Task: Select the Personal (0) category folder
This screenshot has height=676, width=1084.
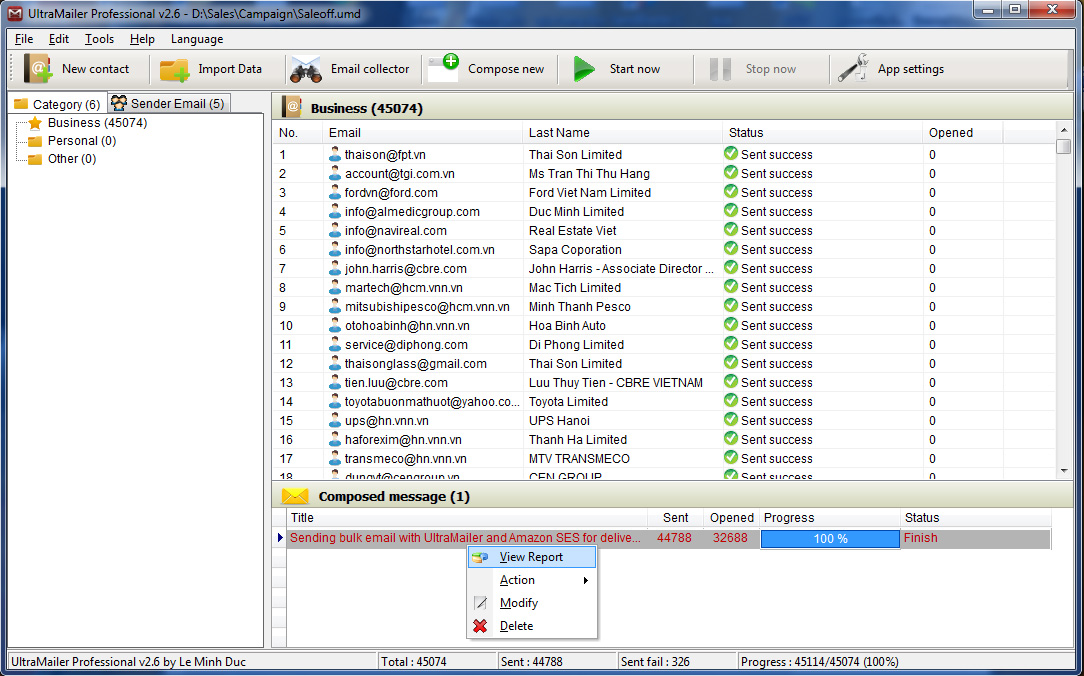Action: 81,141
